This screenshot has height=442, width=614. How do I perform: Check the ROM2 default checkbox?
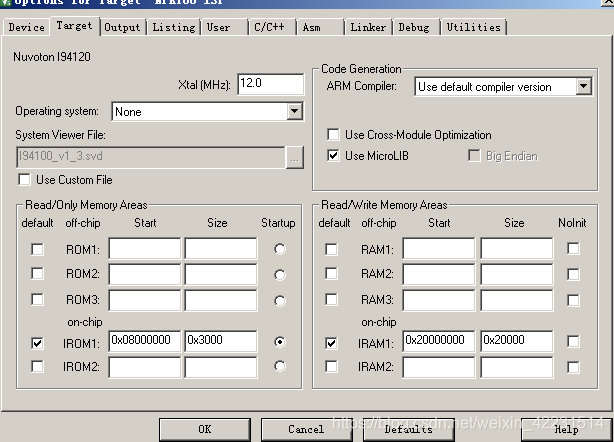[x=37, y=273]
